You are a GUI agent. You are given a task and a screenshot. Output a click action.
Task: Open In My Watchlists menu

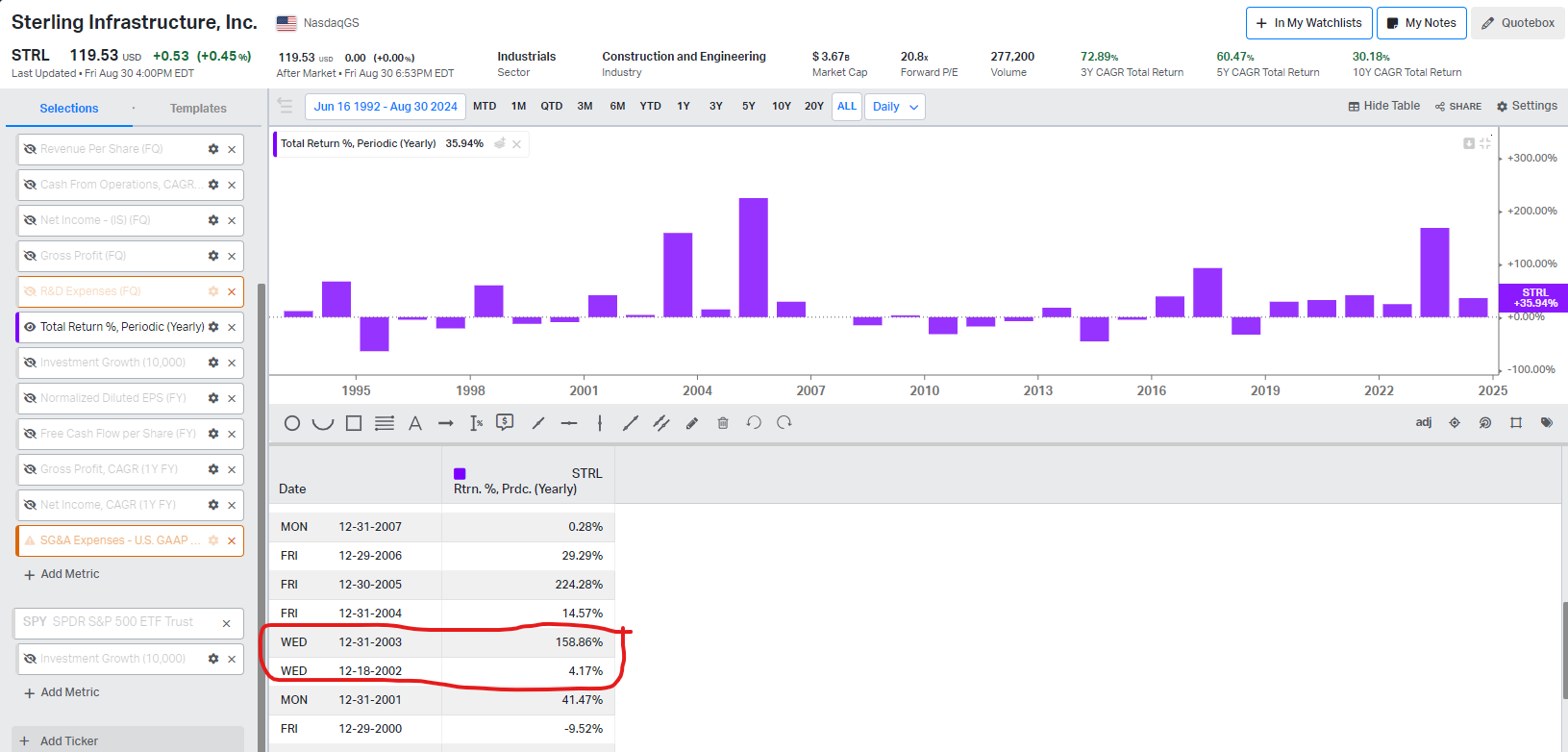(1308, 23)
